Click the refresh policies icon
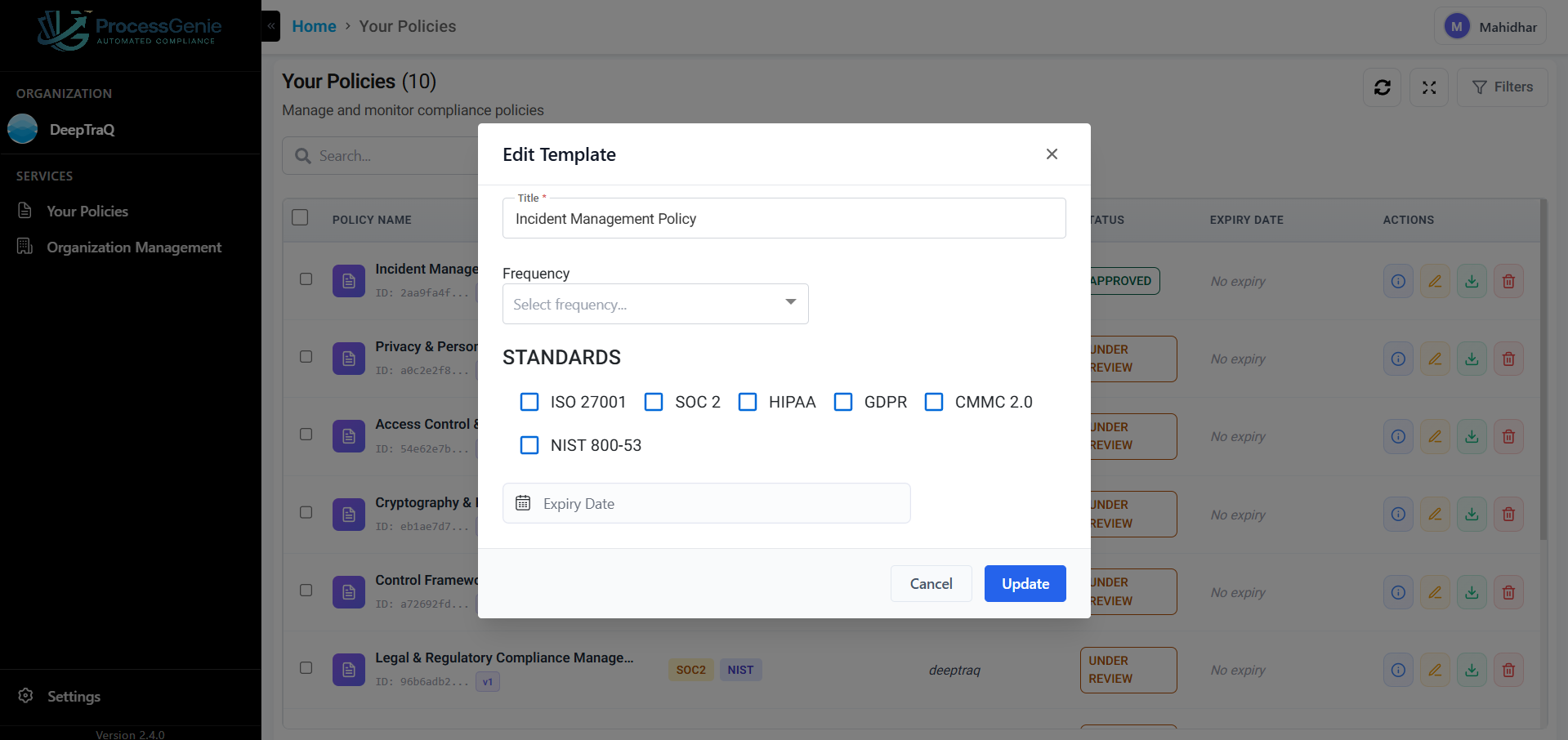Screen dimensions: 1568x740 point(1382,87)
